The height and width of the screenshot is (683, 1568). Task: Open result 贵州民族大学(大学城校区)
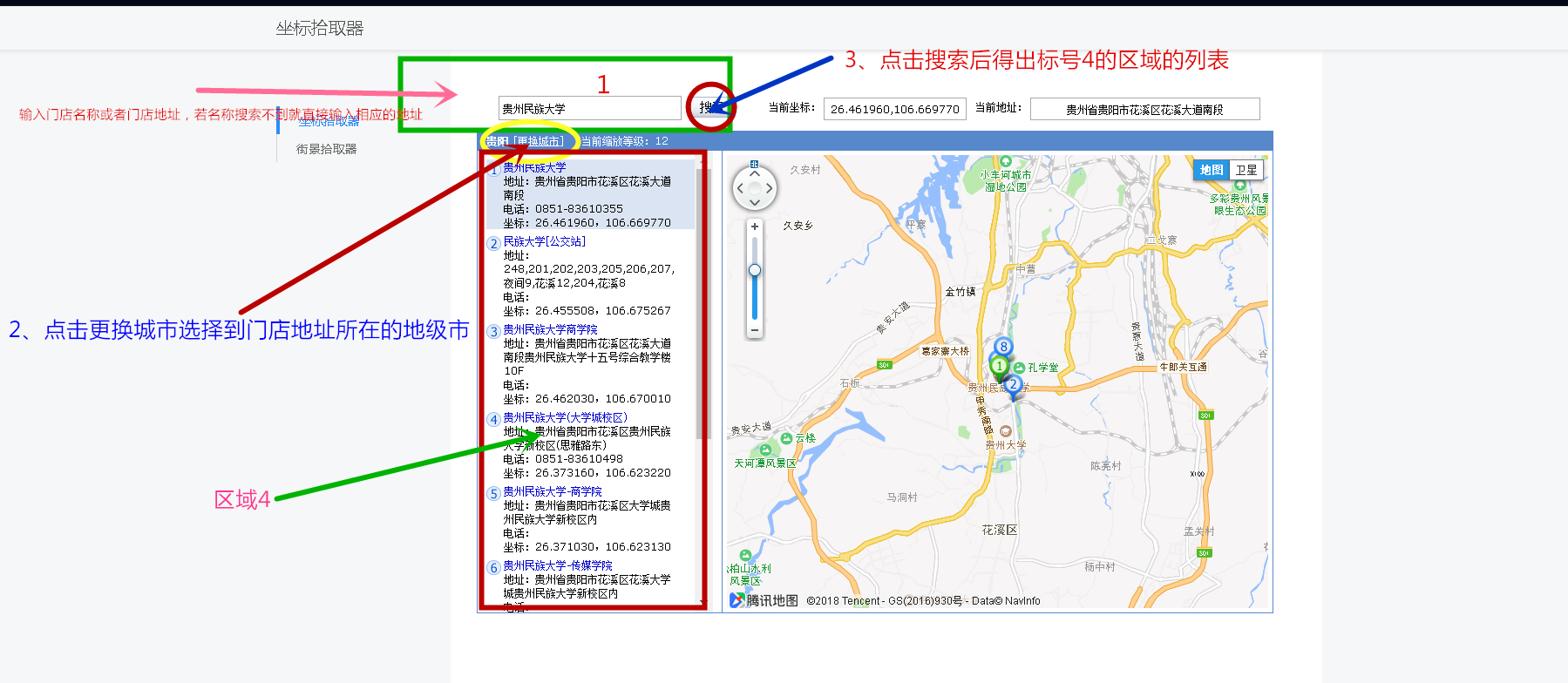click(x=565, y=417)
